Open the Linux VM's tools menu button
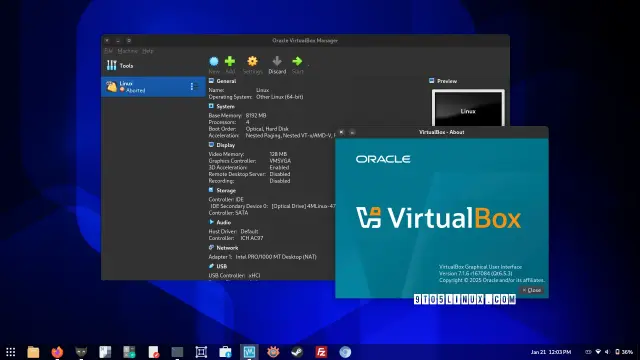 194,86
